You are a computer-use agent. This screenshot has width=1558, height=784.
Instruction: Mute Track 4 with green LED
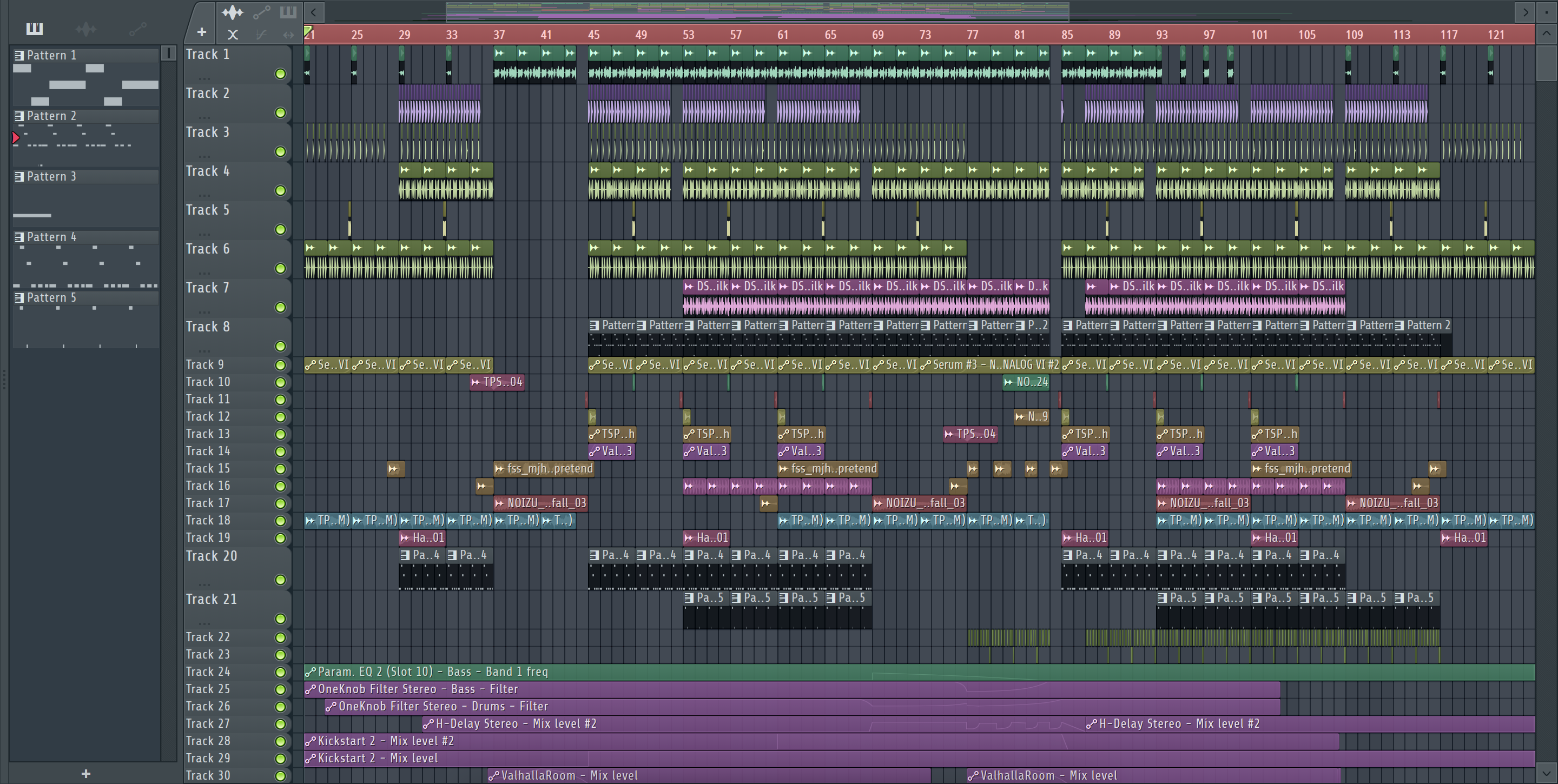tap(280, 190)
